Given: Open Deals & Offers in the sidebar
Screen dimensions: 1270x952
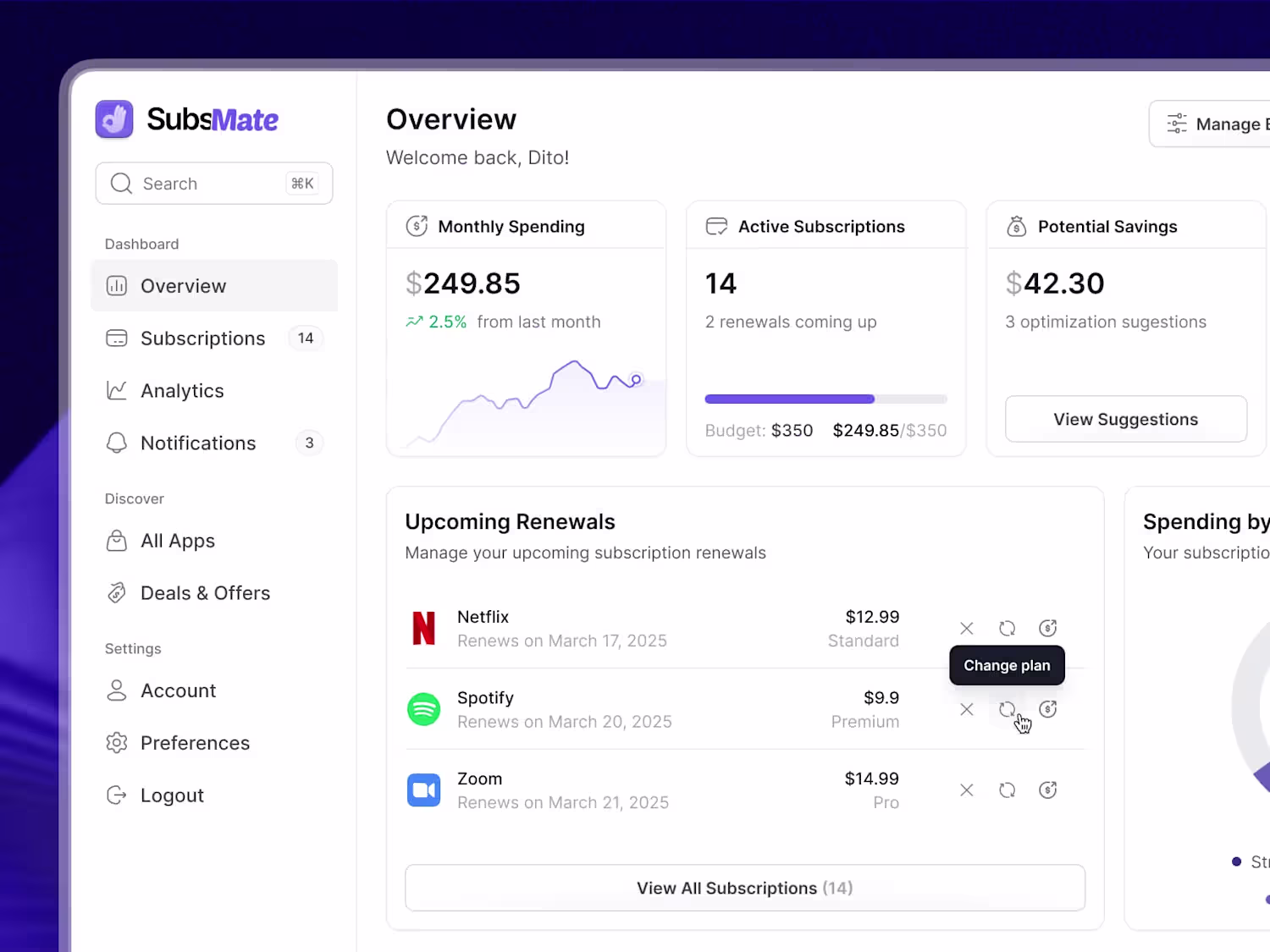Looking at the screenshot, I should click(x=214, y=593).
